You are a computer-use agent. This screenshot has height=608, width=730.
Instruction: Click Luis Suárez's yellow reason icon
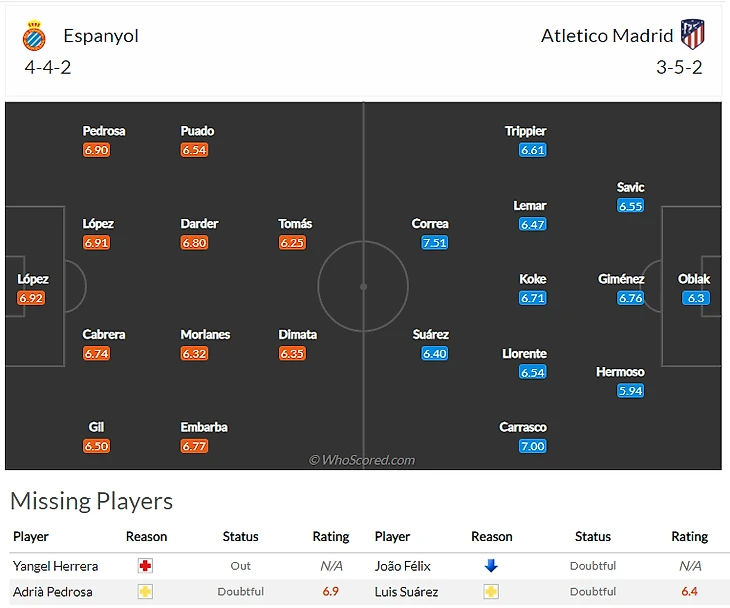click(x=491, y=592)
